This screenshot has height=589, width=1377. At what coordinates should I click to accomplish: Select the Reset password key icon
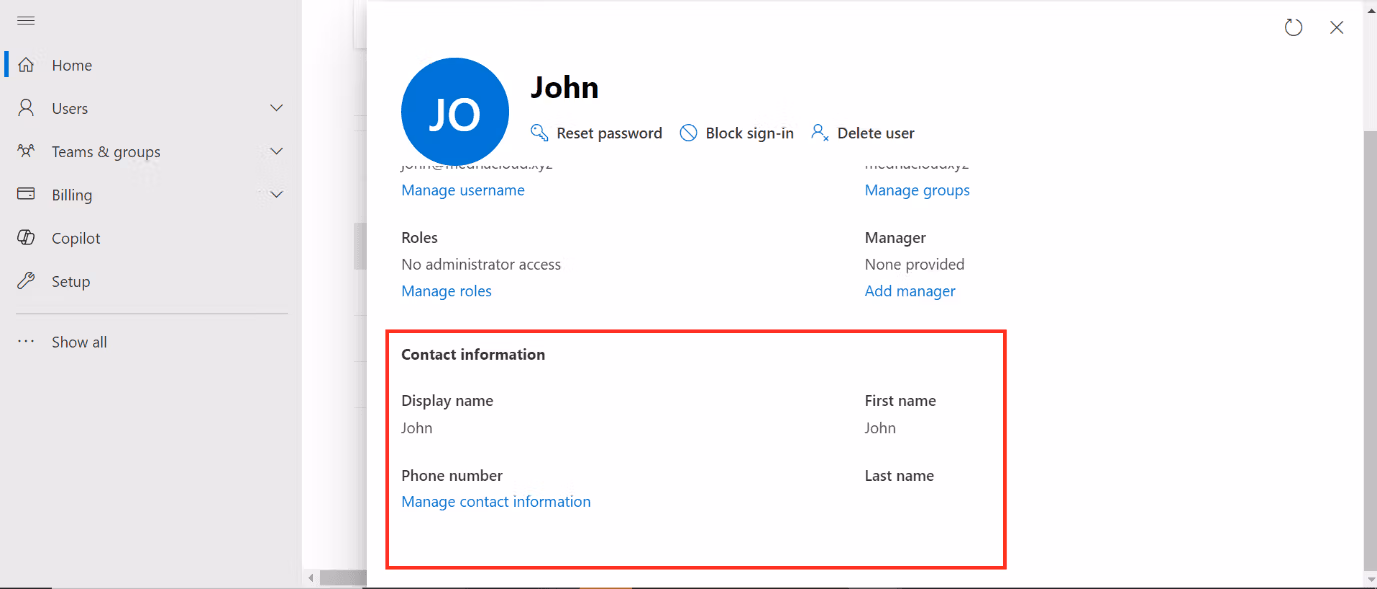(x=540, y=132)
